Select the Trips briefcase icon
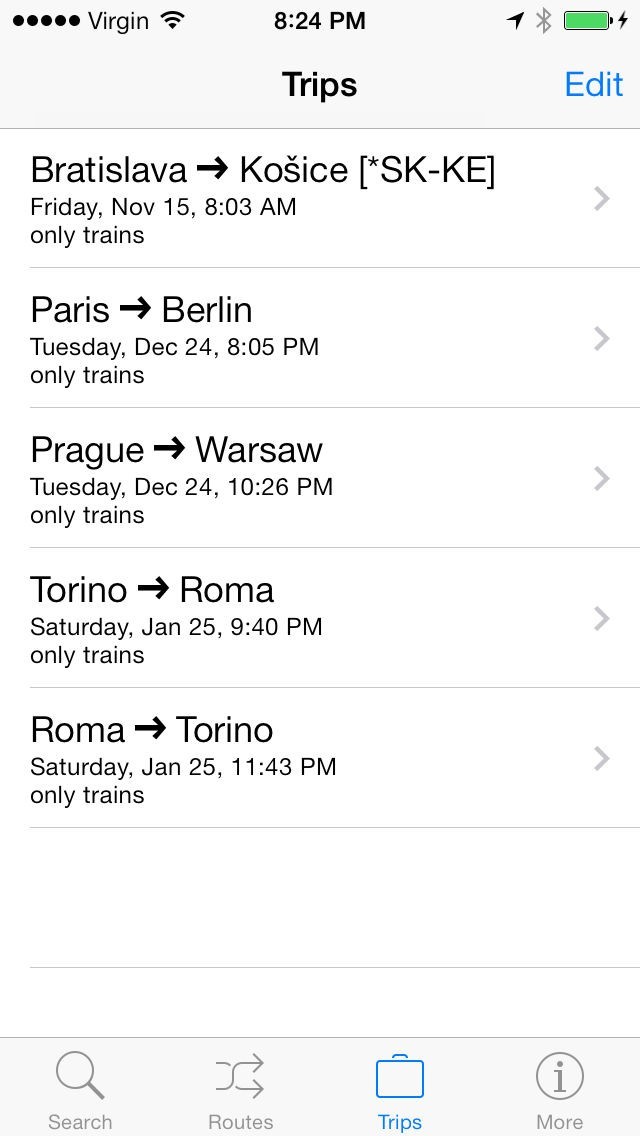640x1136 pixels. coord(400,1077)
